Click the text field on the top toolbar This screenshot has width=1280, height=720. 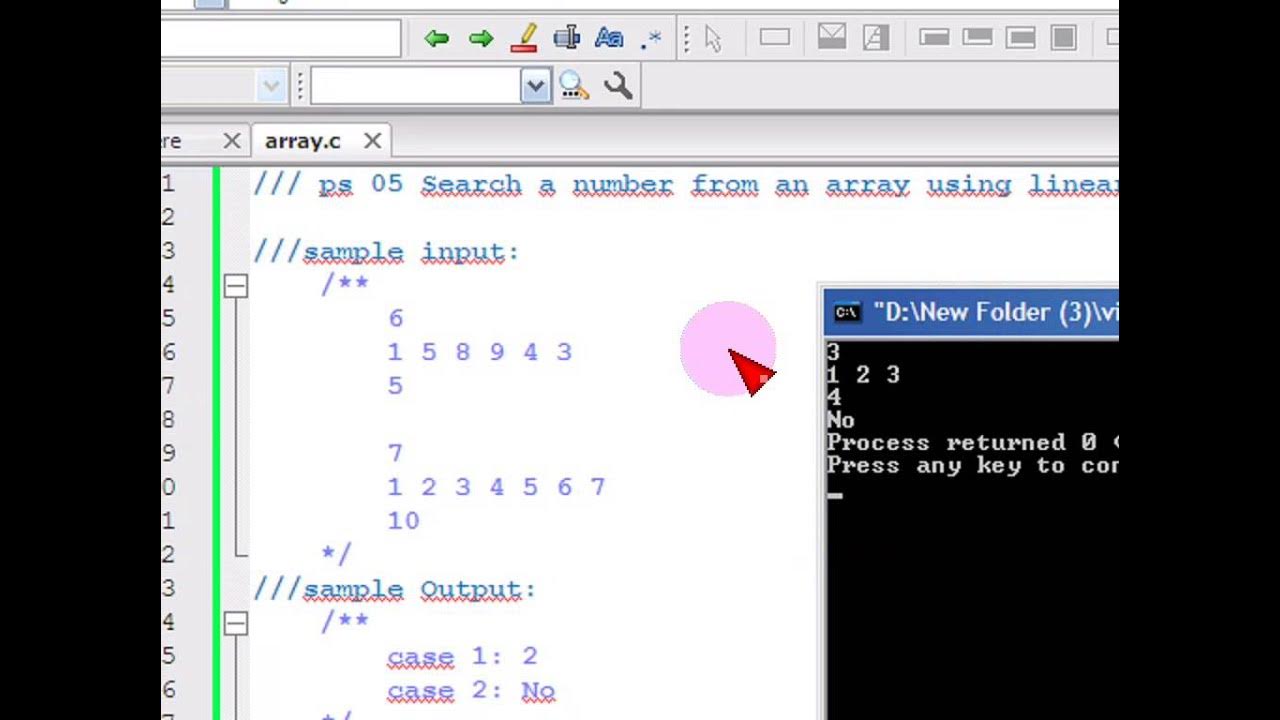click(281, 39)
